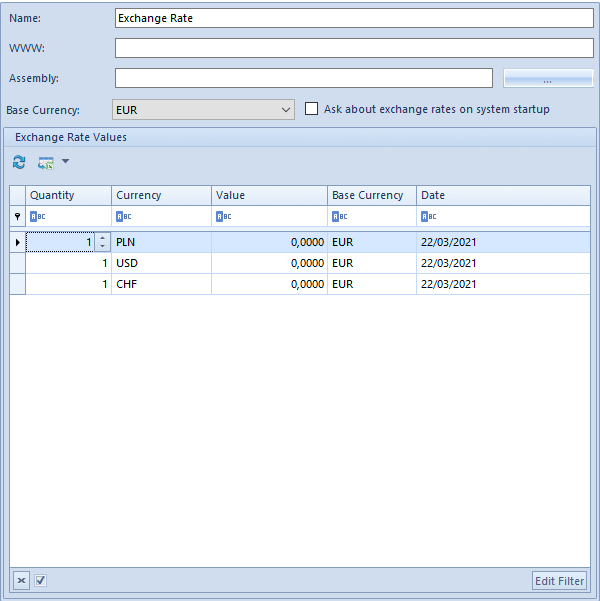The height and width of the screenshot is (601, 600).
Task: Select the CHF currency cell
Action: pyautogui.click(x=161, y=284)
